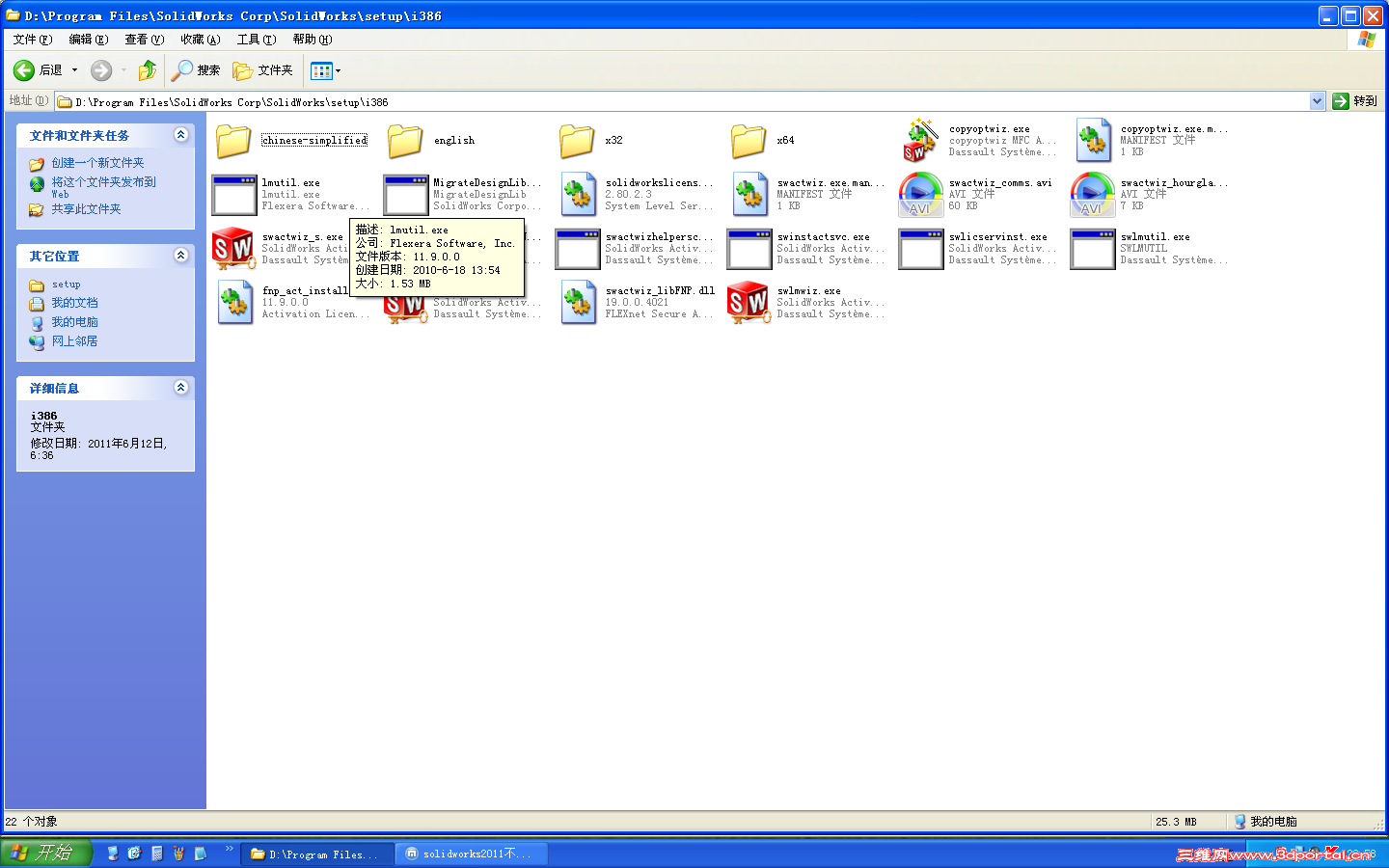The image size is (1389, 868).
Task: Go back with the 后退 button
Action: [38, 70]
